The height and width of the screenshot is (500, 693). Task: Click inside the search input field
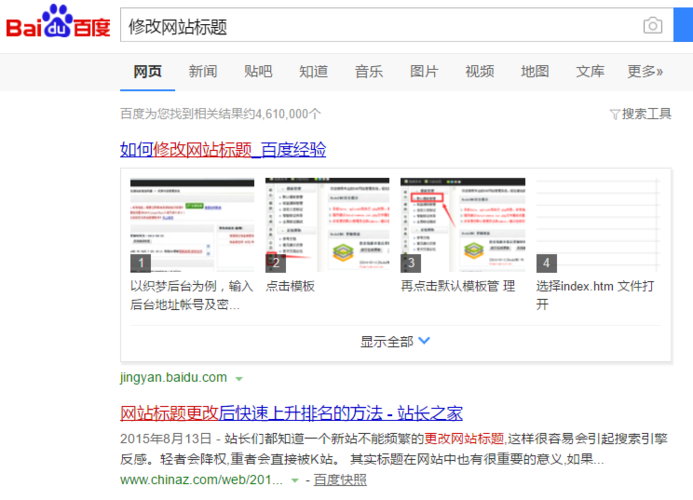coord(380,26)
